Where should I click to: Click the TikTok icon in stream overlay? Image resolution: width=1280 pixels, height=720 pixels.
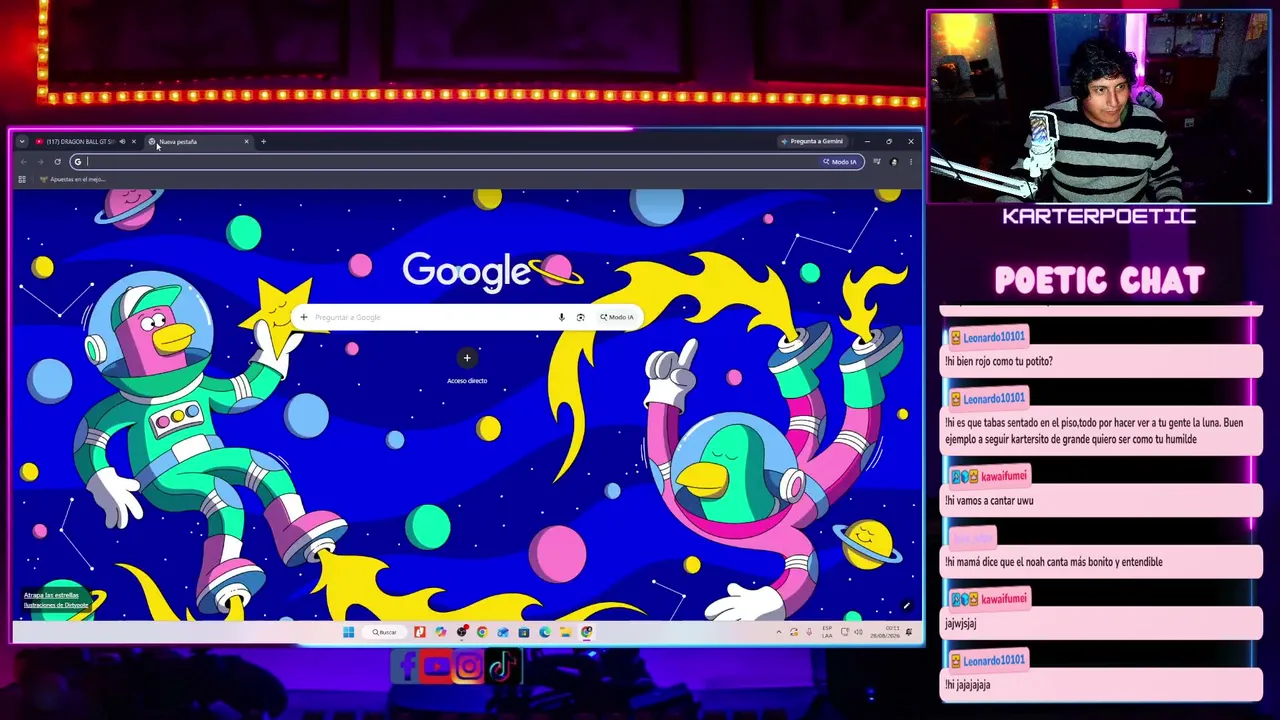pos(501,666)
